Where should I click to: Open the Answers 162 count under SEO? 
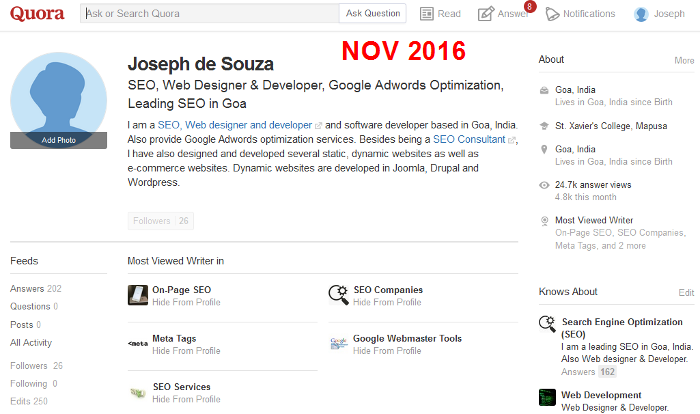588,372
